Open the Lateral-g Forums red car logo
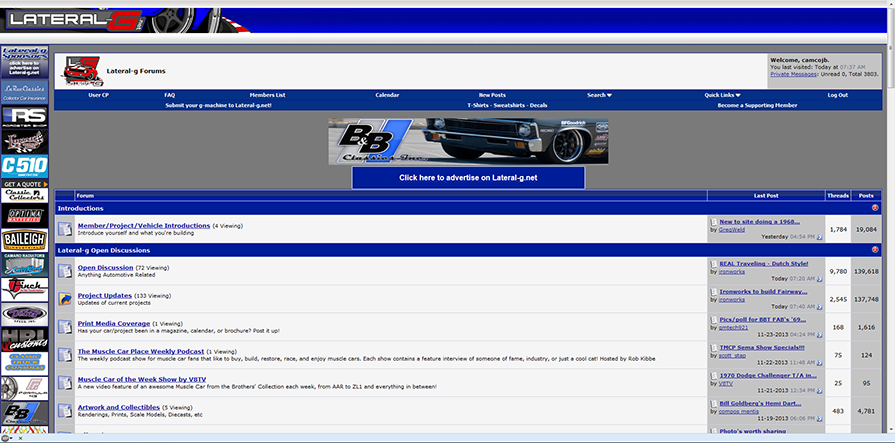The width and height of the screenshot is (895, 443). (83, 71)
